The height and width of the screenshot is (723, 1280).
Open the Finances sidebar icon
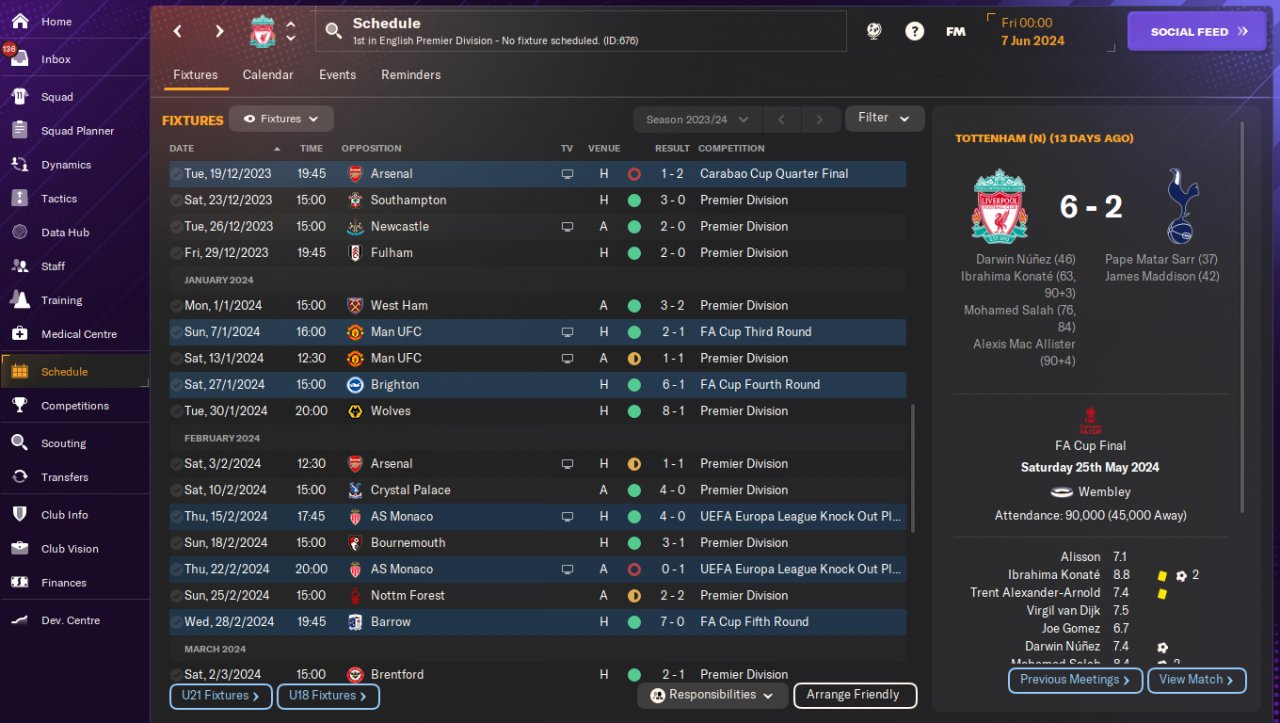20,582
